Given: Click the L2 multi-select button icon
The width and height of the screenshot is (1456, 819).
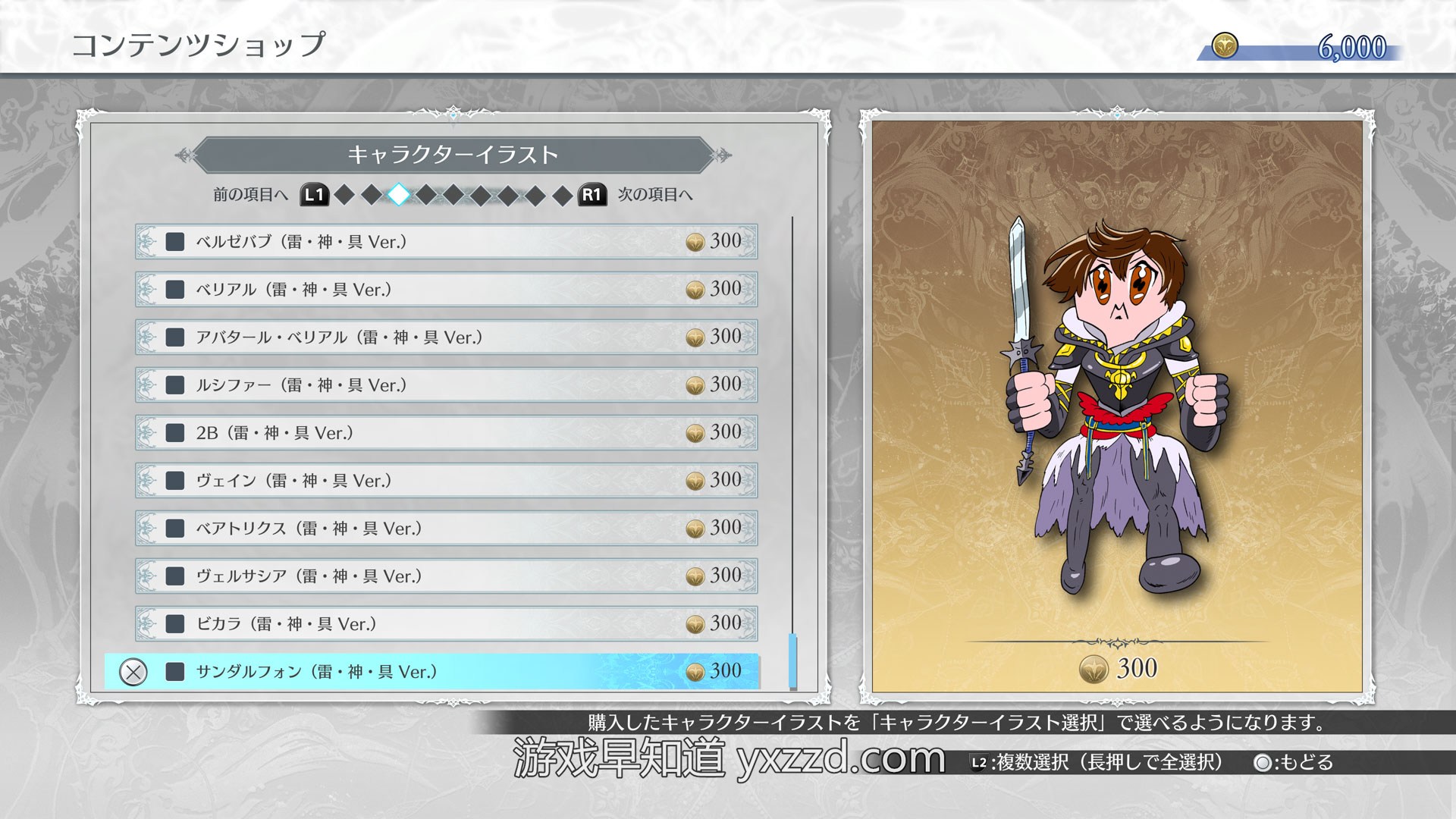Looking at the screenshot, I should pyautogui.click(x=980, y=763).
